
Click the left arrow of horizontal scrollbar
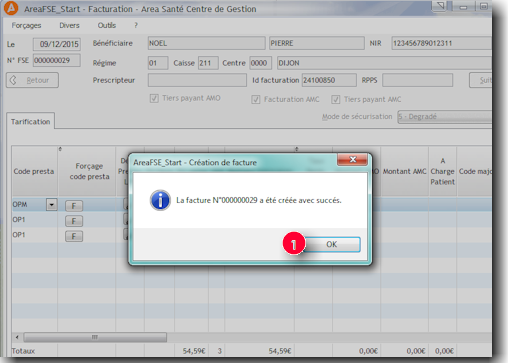(x=17, y=337)
